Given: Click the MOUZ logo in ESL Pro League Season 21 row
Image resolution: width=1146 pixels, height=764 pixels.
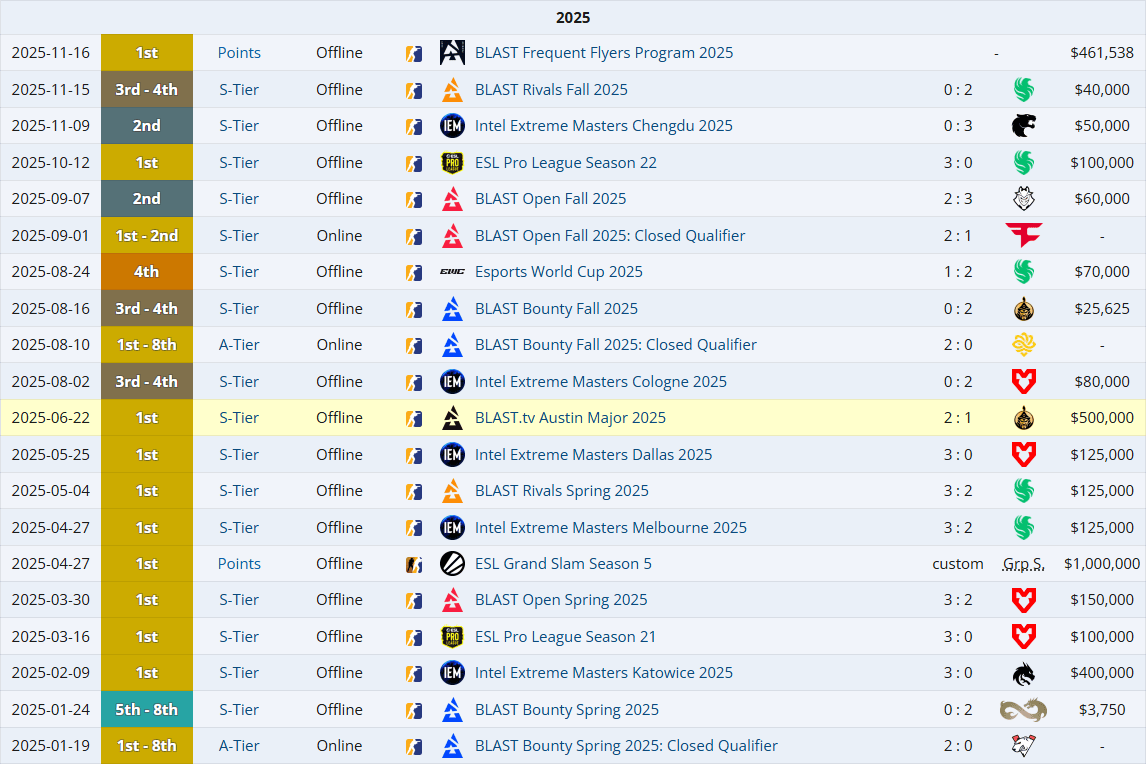Looking at the screenshot, I should click(x=1023, y=637).
